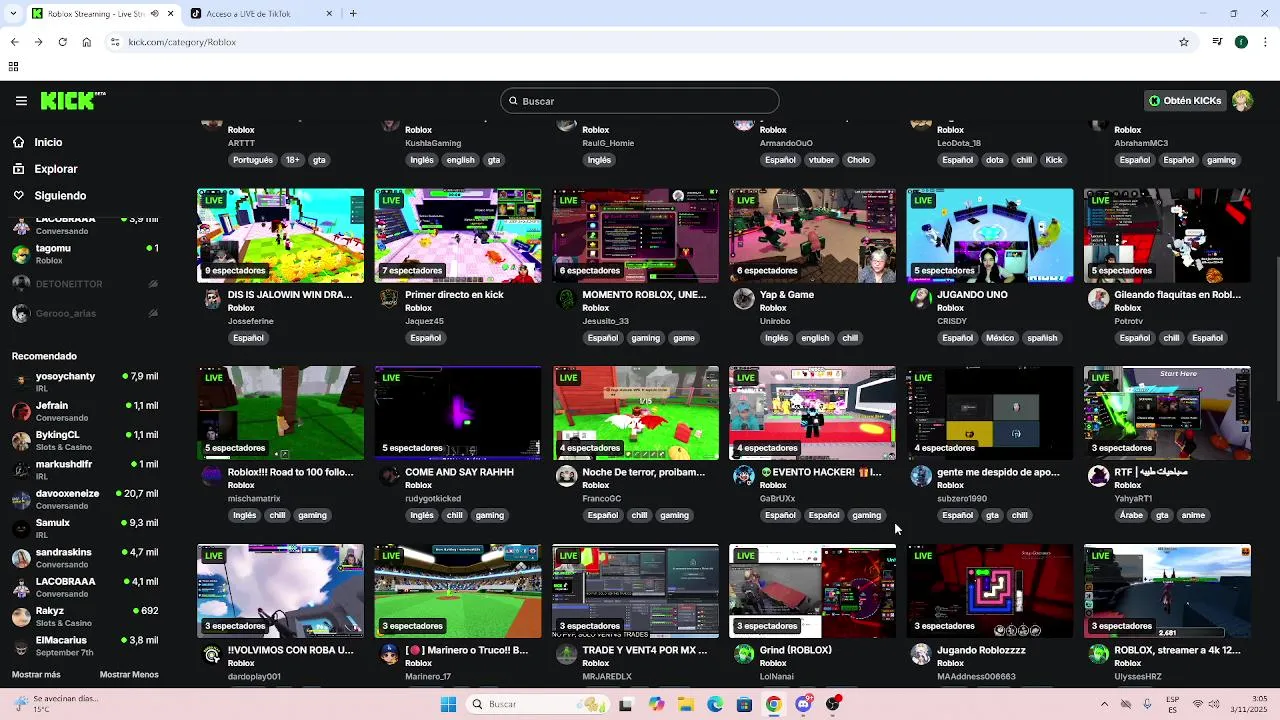This screenshot has height=720, width=1280.
Task: Open Jugando Roblozzzz stream thumbnail
Action: 990,591
